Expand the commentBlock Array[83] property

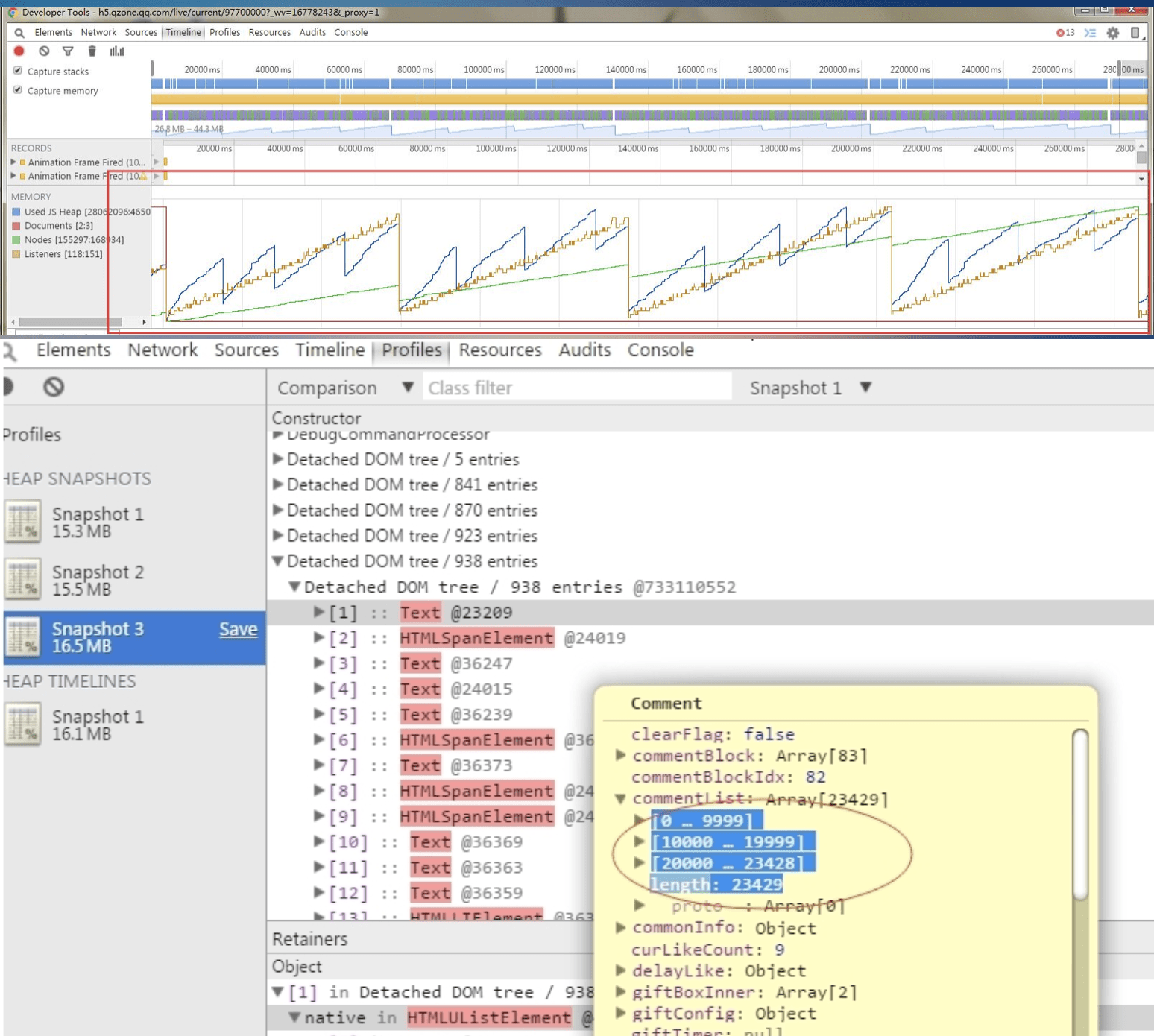pyautogui.click(x=620, y=756)
